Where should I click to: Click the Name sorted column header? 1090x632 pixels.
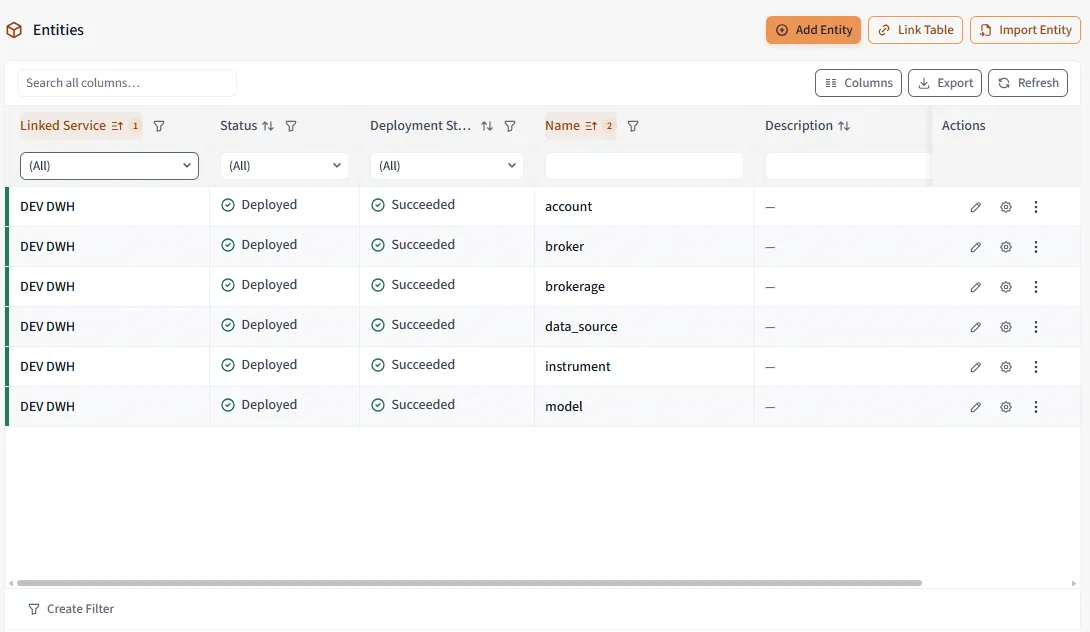pos(580,126)
